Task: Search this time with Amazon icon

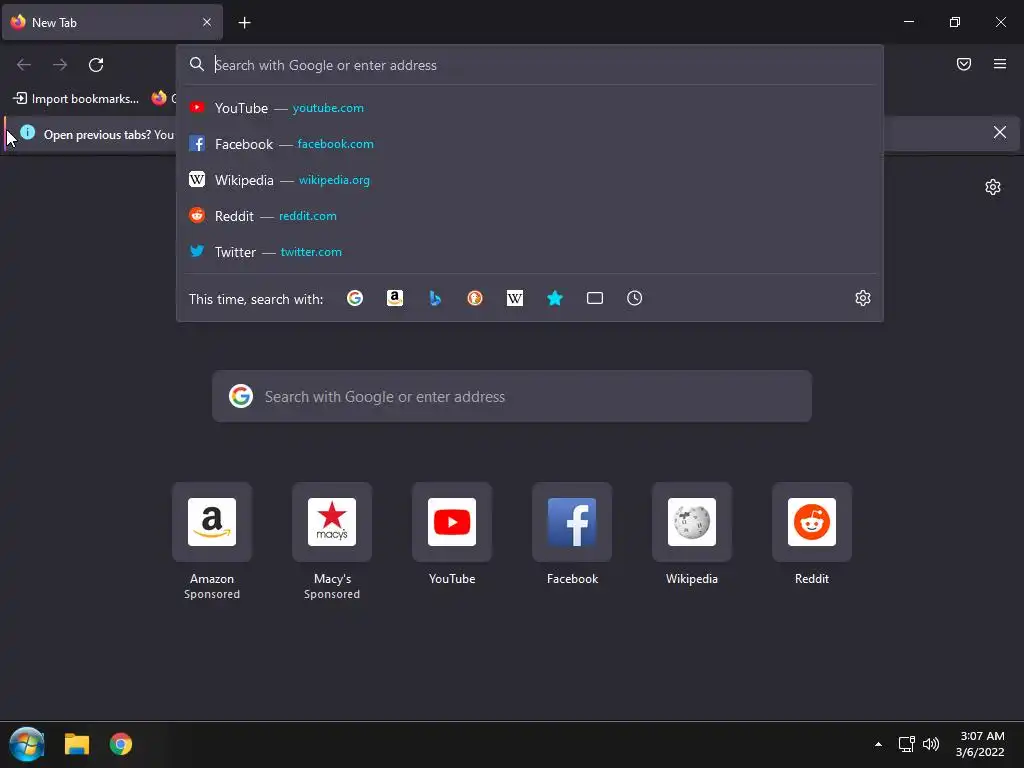Action: tap(394, 298)
